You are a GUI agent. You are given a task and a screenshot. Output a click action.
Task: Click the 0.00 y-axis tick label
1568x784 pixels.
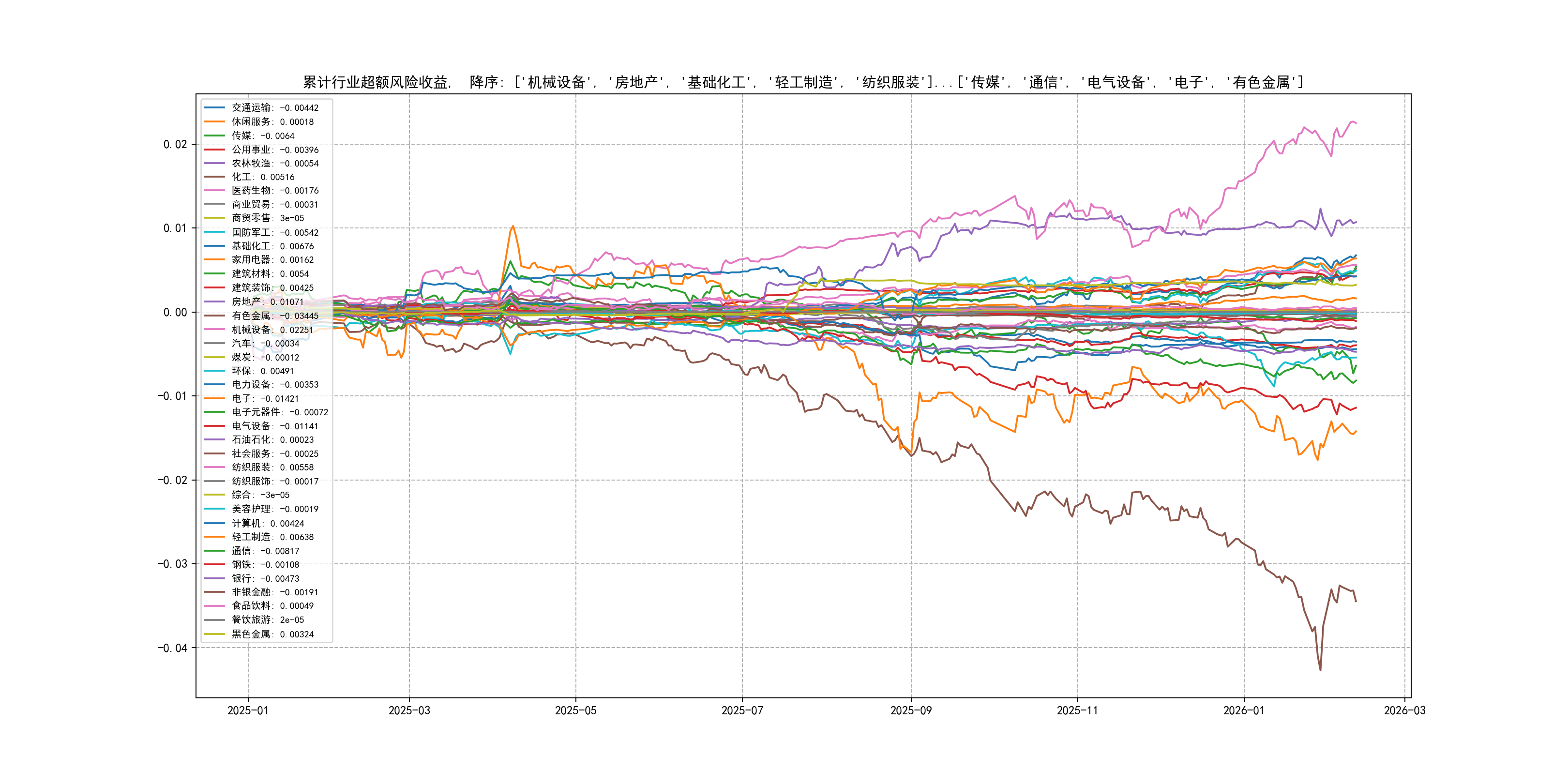175,312
